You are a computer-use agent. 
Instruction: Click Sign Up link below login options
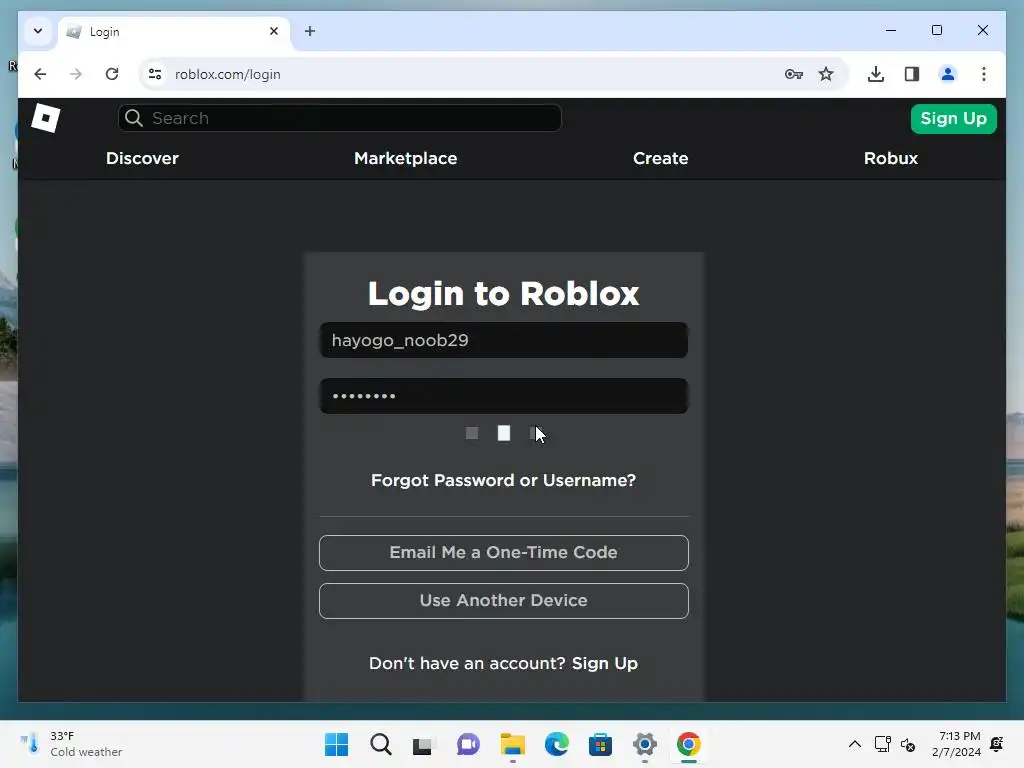605,664
